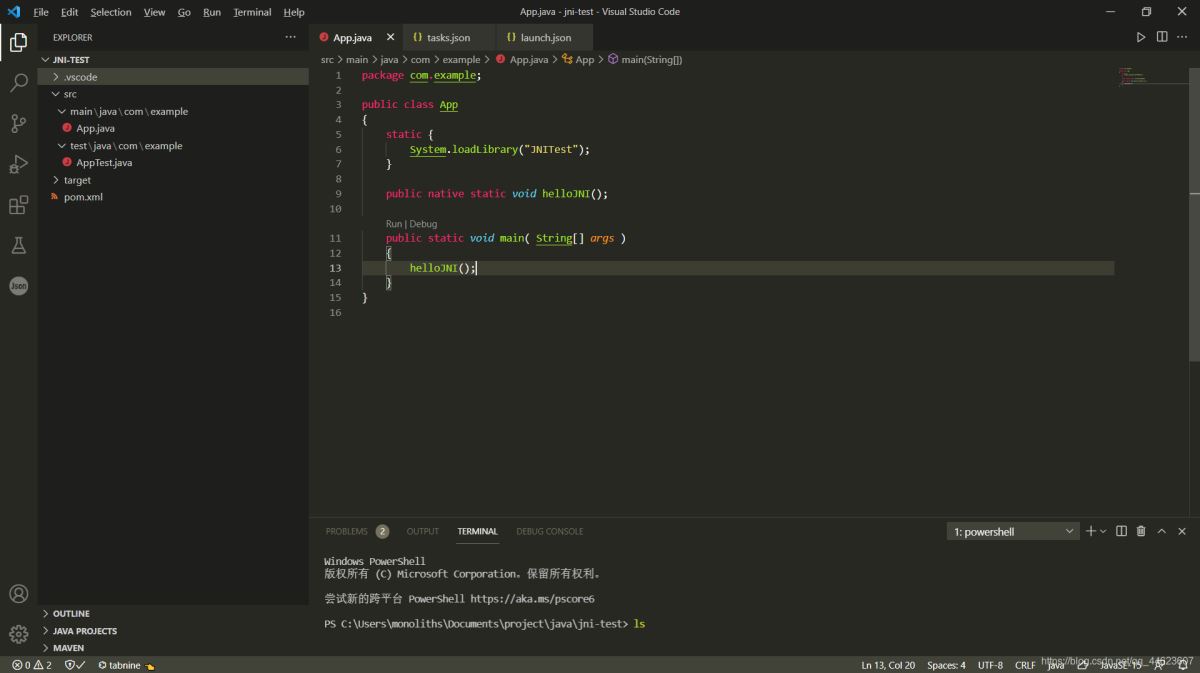Click the Ln 13, Col 20 status item
This screenshot has height=673, width=1200.
pos(888,665)
